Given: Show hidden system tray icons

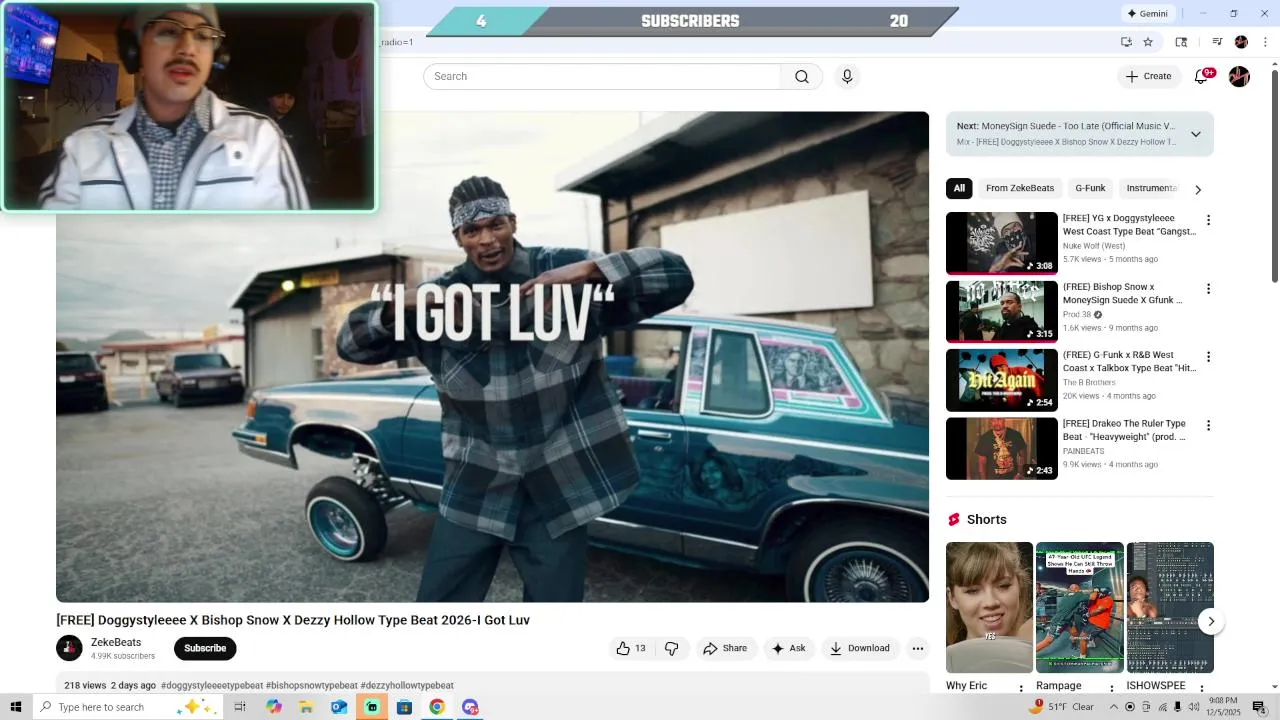Looking at the screenshot, I should 1113,707.
